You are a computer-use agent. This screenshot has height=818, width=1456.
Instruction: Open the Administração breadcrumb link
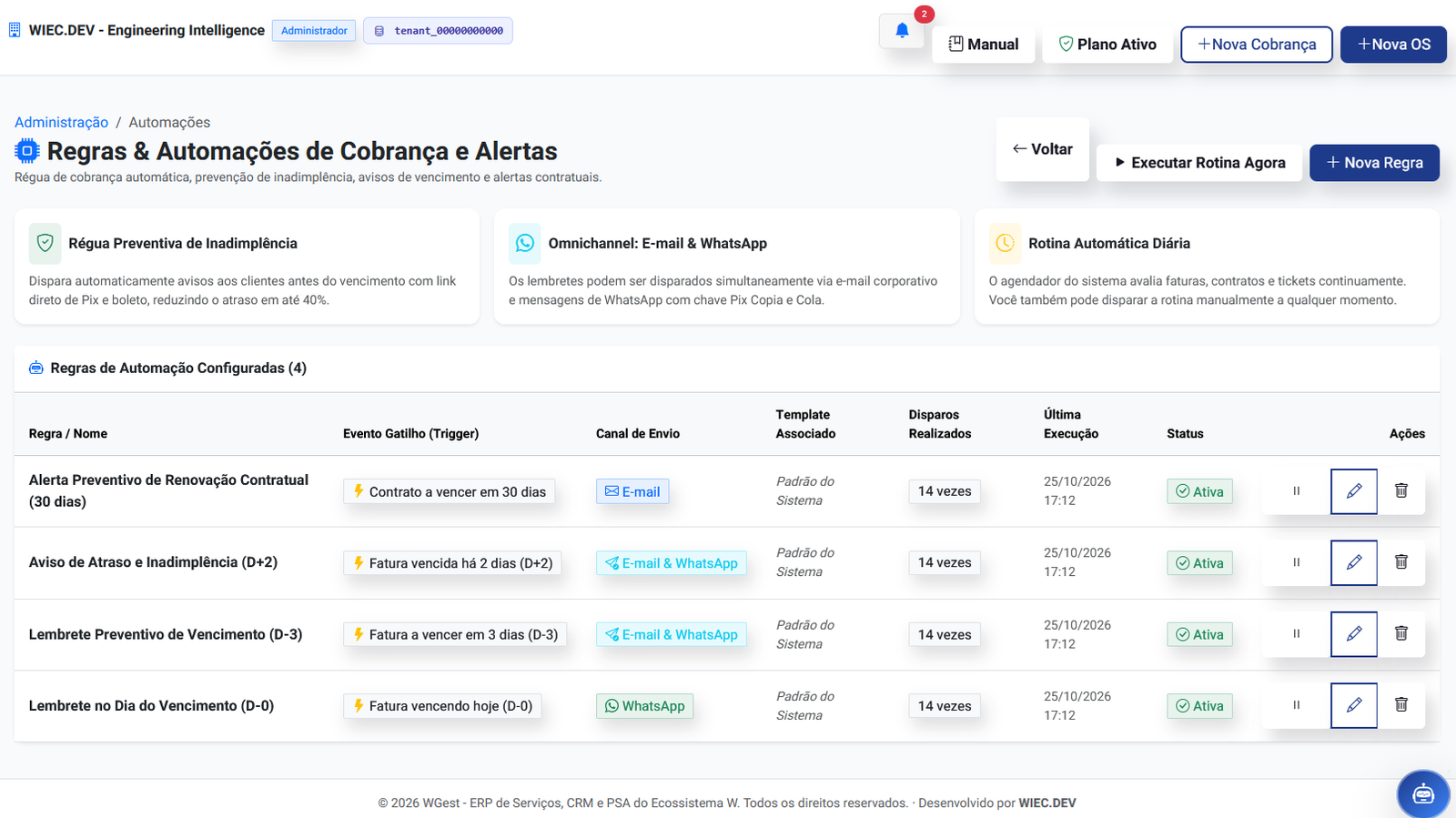[x=61, y=122]
